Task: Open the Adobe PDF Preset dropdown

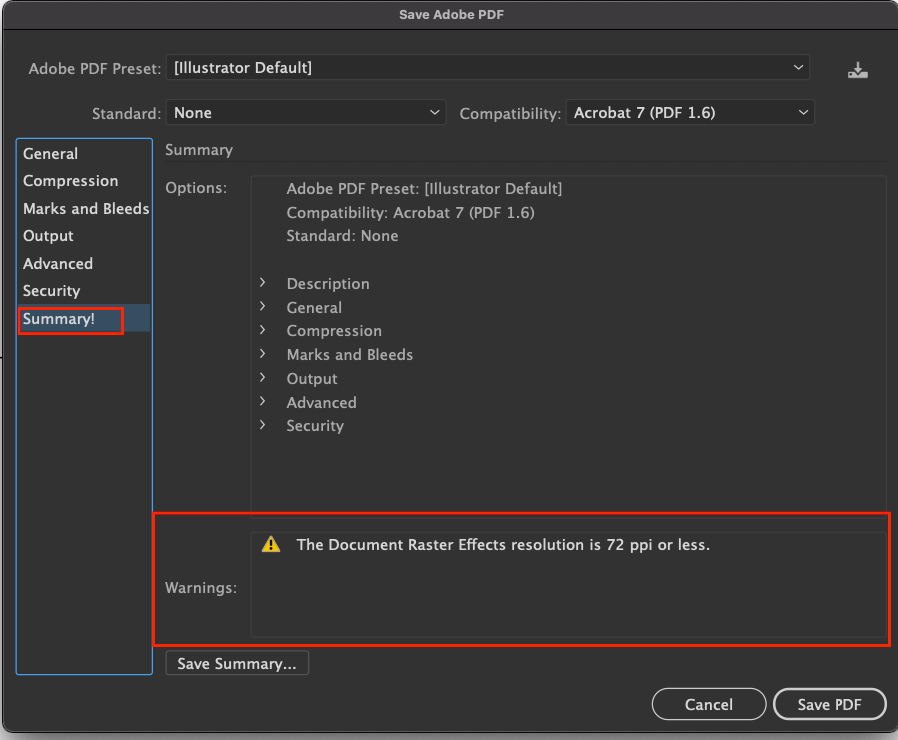Action: click(487, 67)
